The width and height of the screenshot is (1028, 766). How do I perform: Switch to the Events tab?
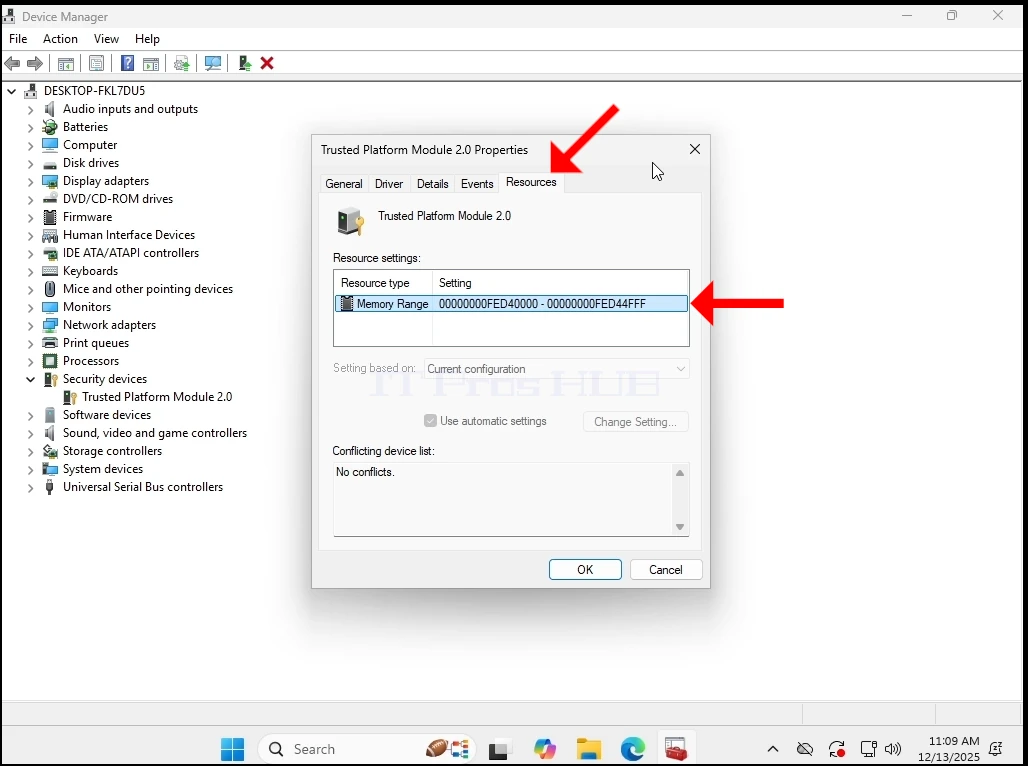[x=477, y=184]
